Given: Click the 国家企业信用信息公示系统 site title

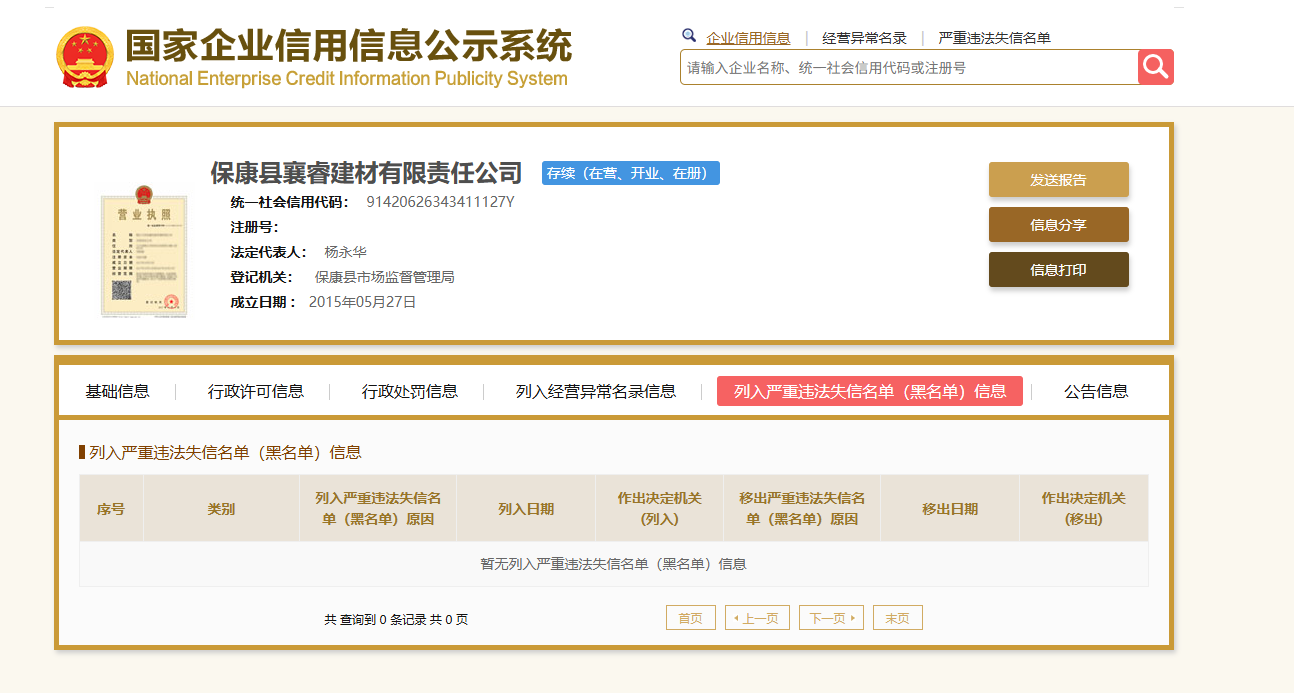Looking at the screenshot, I should coord(348,47).
